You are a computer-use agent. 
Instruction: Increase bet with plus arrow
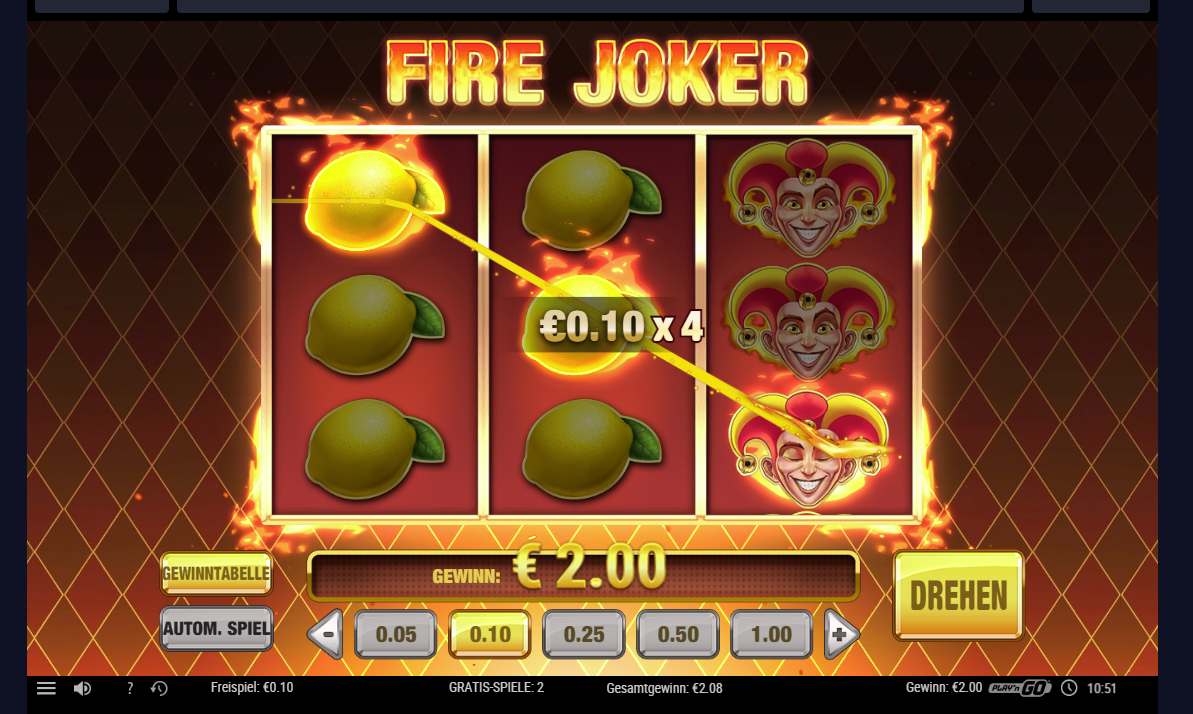[x=841, y=633]
